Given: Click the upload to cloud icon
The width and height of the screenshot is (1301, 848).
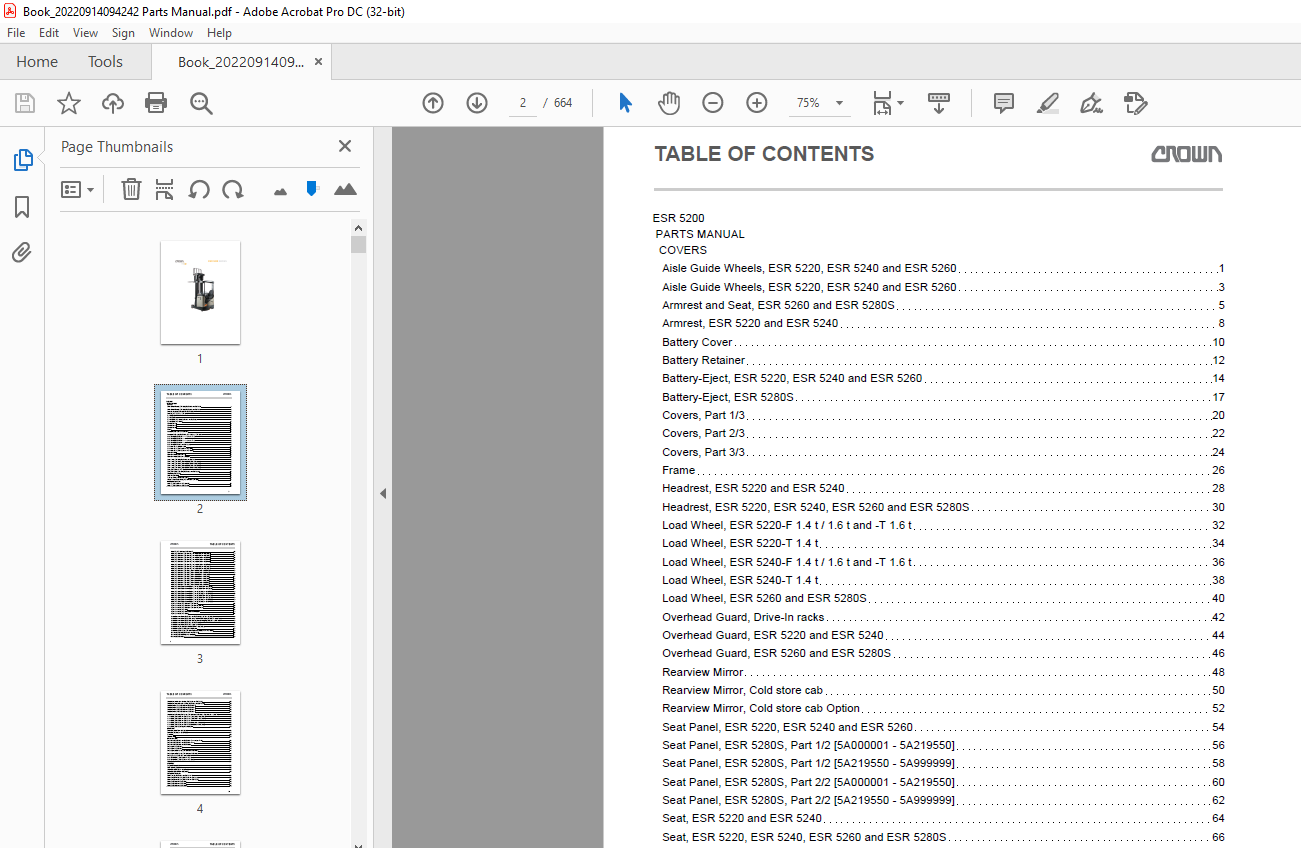Looking at the screenshot, I should point(113,103).
